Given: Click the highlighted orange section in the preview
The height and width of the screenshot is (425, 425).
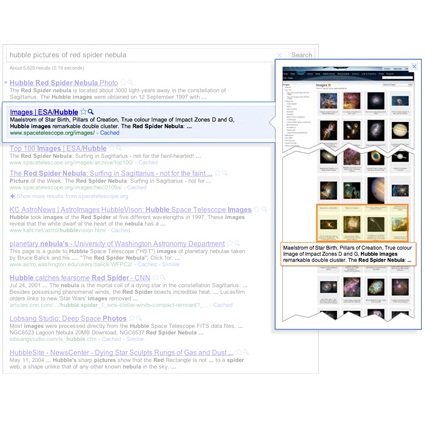Looking at the screenshot, I should tap(362, 223).
